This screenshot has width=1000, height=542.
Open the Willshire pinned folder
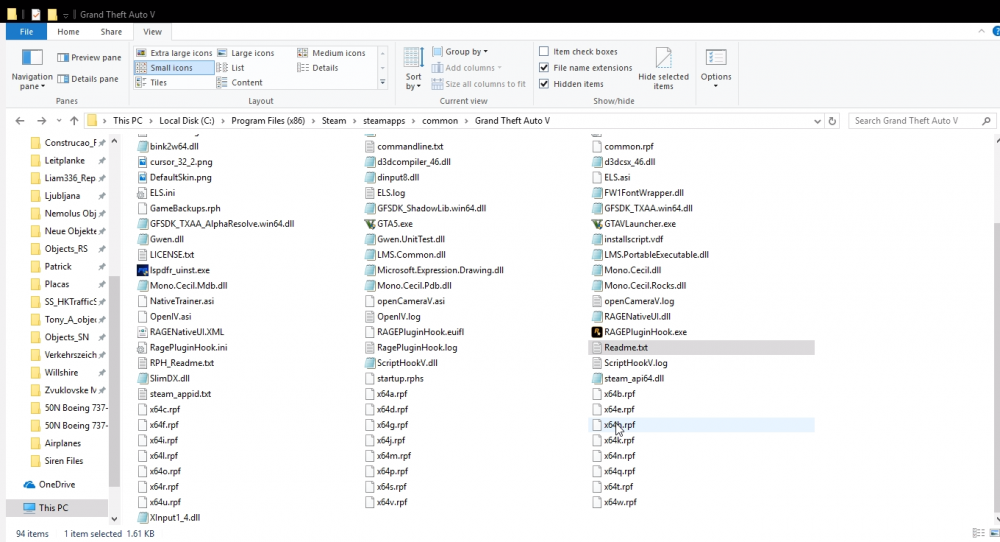coord(61,372)
